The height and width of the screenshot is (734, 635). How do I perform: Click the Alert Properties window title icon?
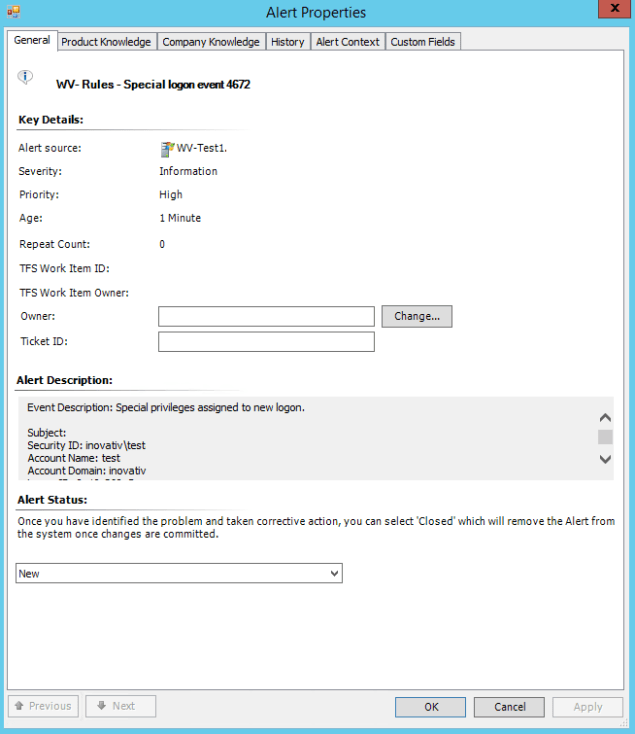13,13
